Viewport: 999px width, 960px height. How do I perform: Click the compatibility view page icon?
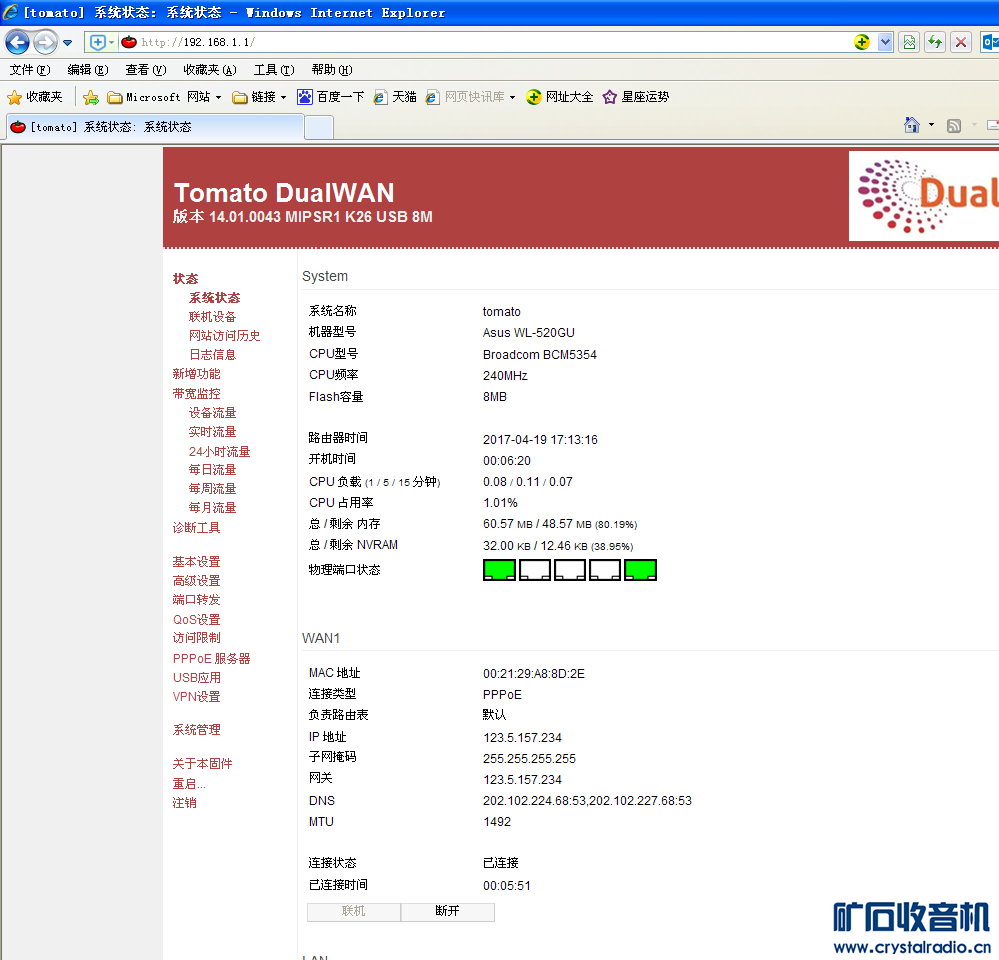(x=909, y=42)
